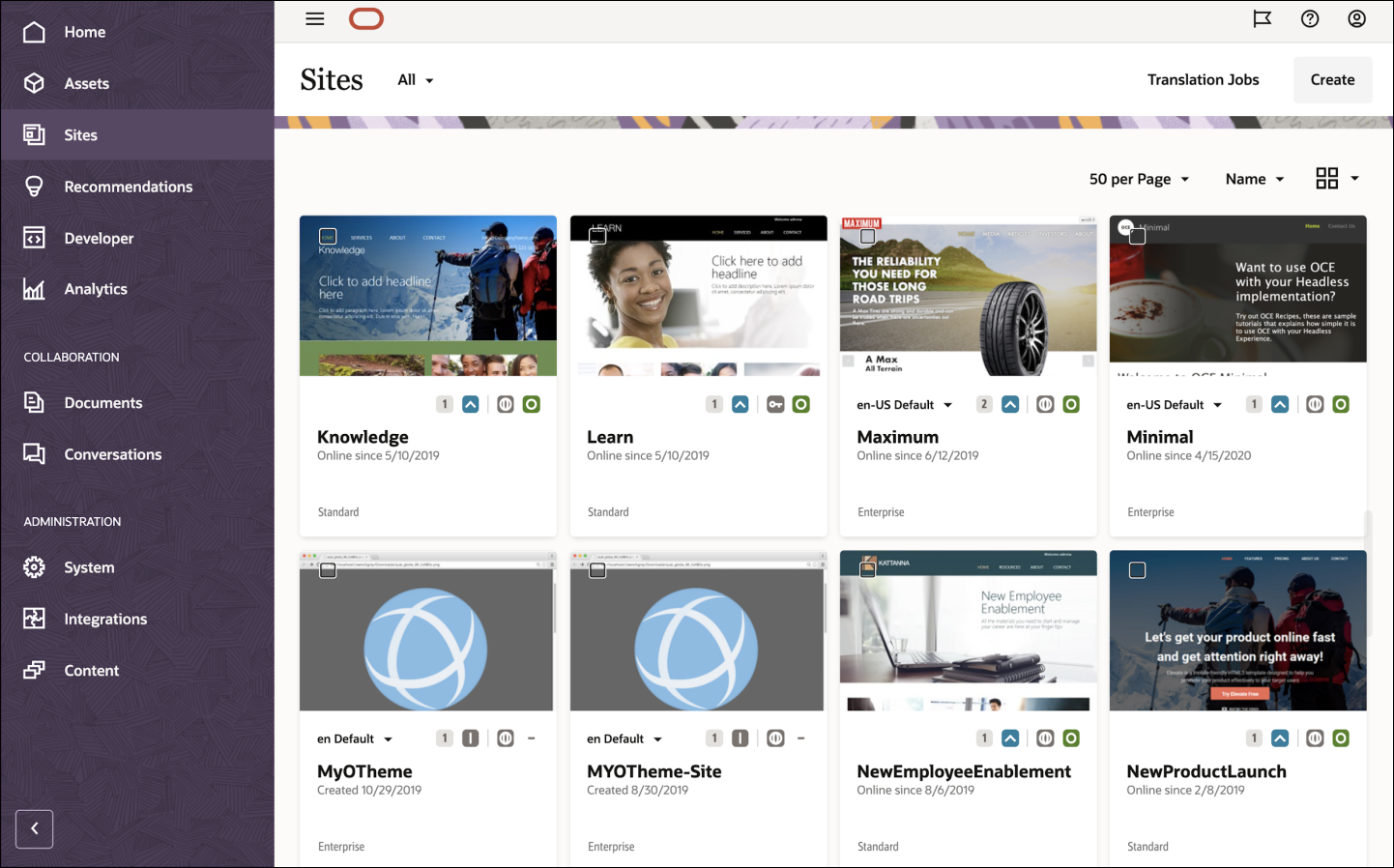Open the All sites filter dropdown
The image size is (1394, 868).
(415, 80)
